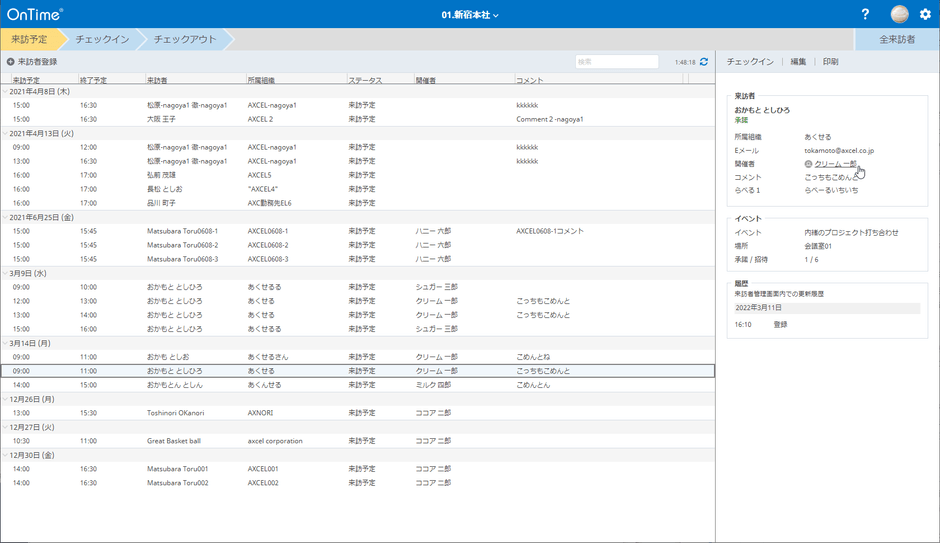
Task: Open the help question mark icon
Action: coord(865,14)
